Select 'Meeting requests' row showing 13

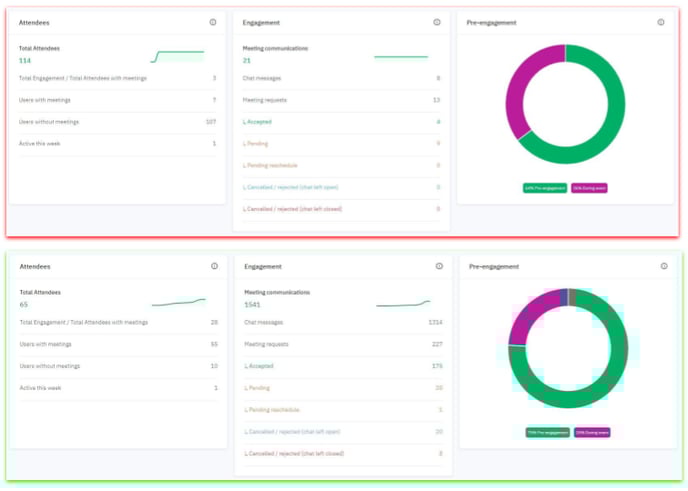click(341, 100)
